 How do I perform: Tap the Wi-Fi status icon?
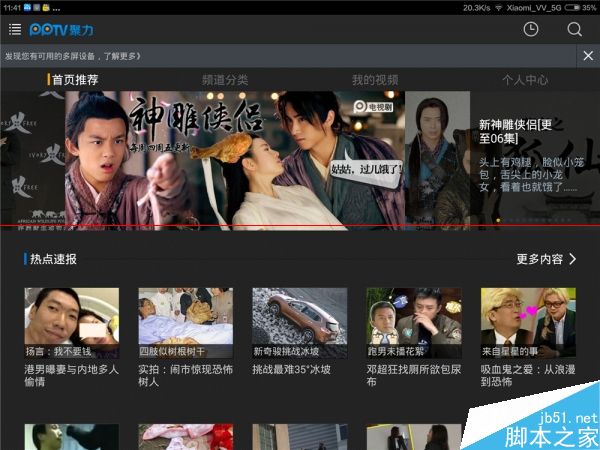tap(498, 8)
